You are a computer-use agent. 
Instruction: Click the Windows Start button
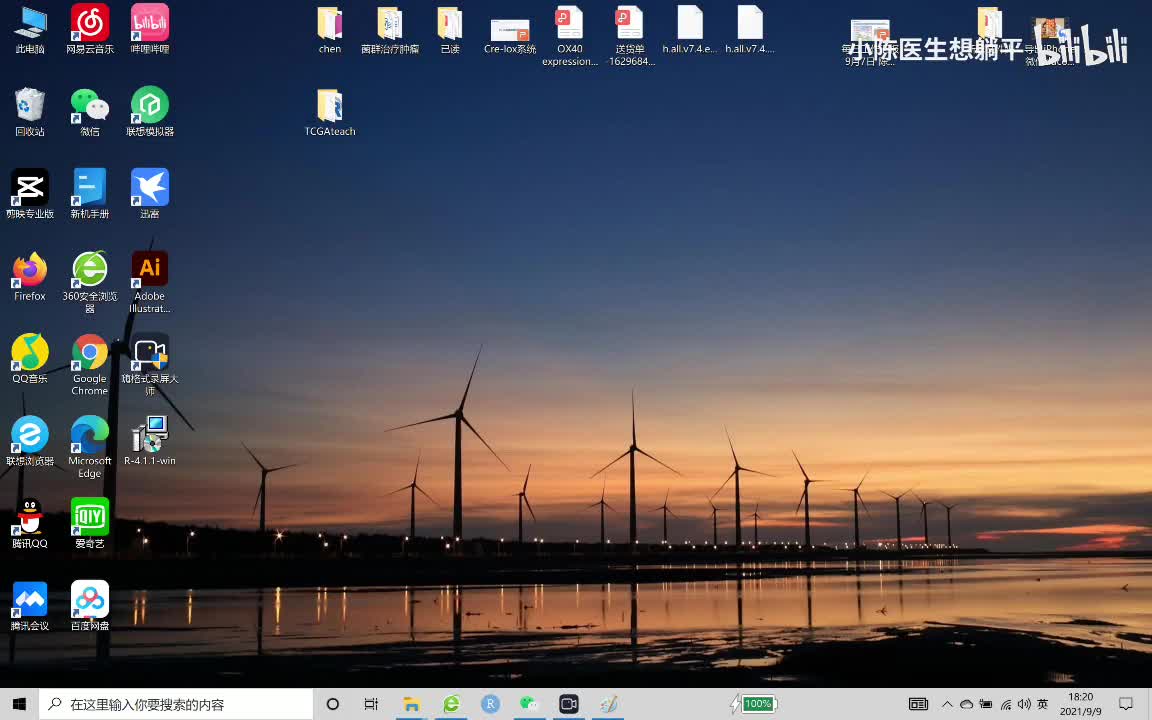tap(19, 704)
